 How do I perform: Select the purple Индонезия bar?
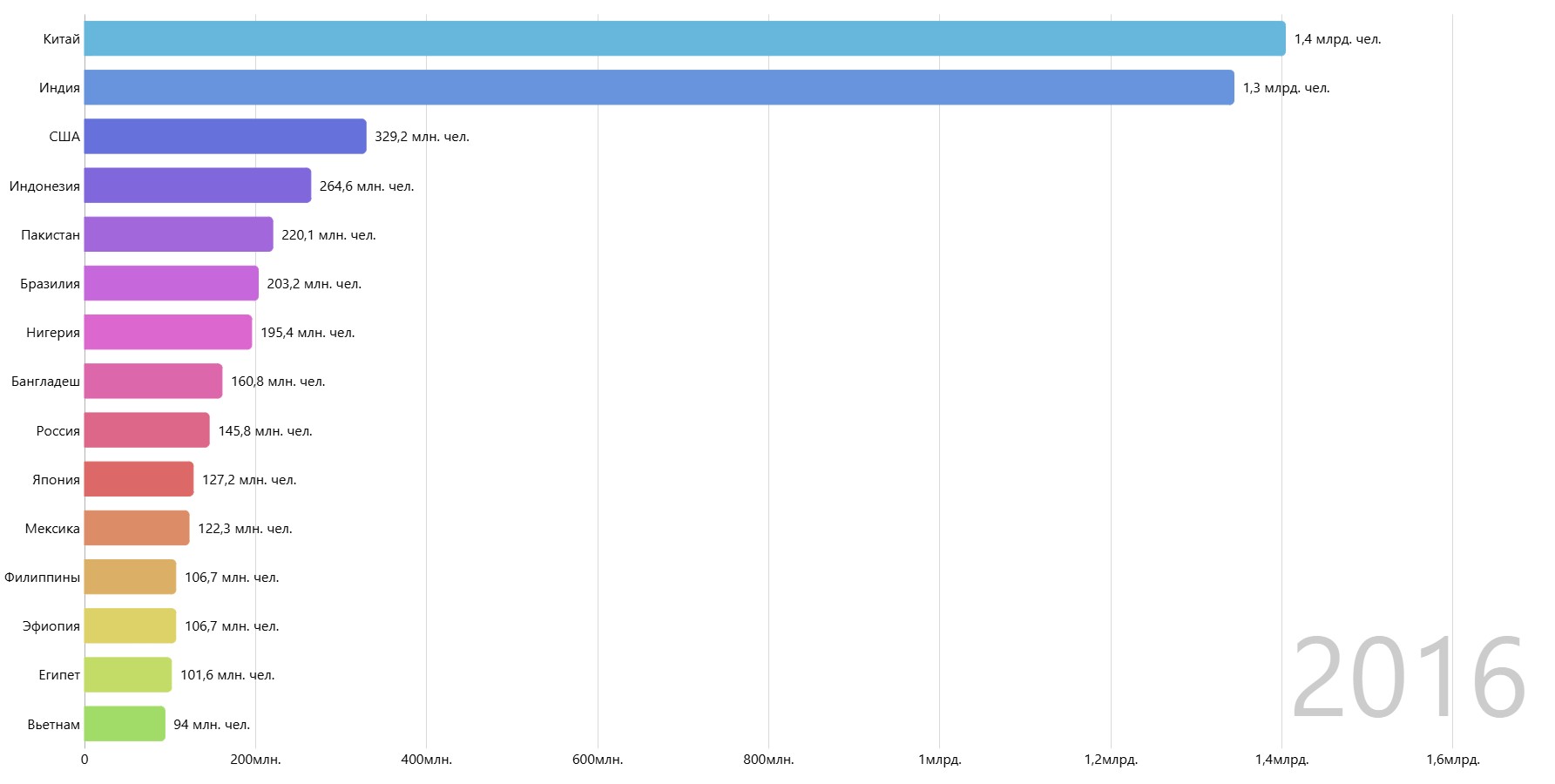click(197, 186)
